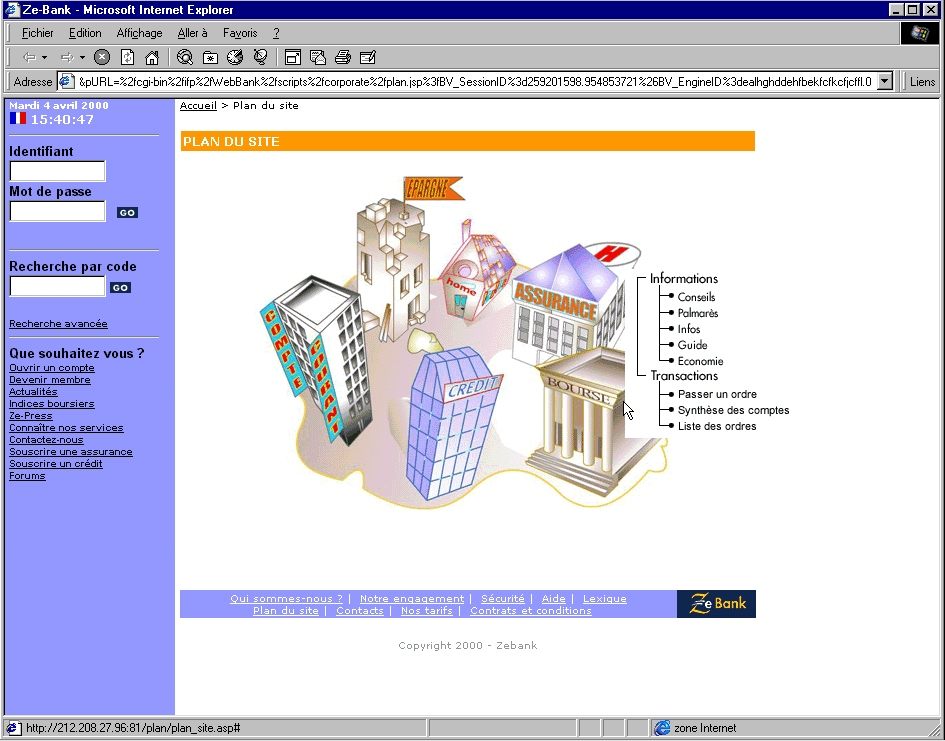Stop page loading with the Stop icon

102,58
